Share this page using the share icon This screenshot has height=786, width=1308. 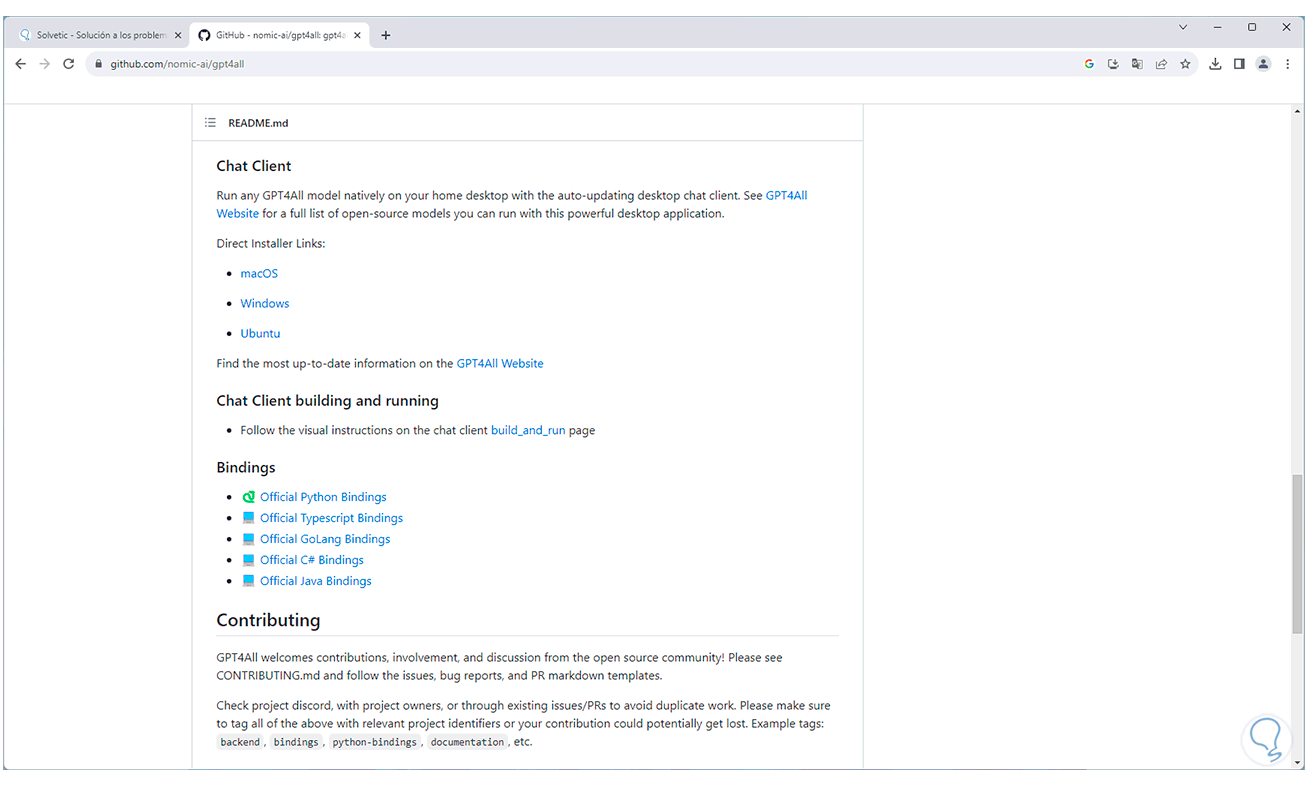coord(1161,64)
